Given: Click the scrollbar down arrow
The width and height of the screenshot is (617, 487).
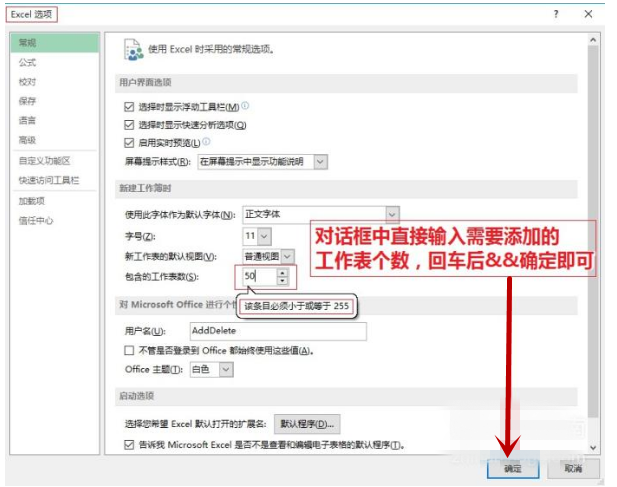Looking at the screenshot, I should point(593,448).
